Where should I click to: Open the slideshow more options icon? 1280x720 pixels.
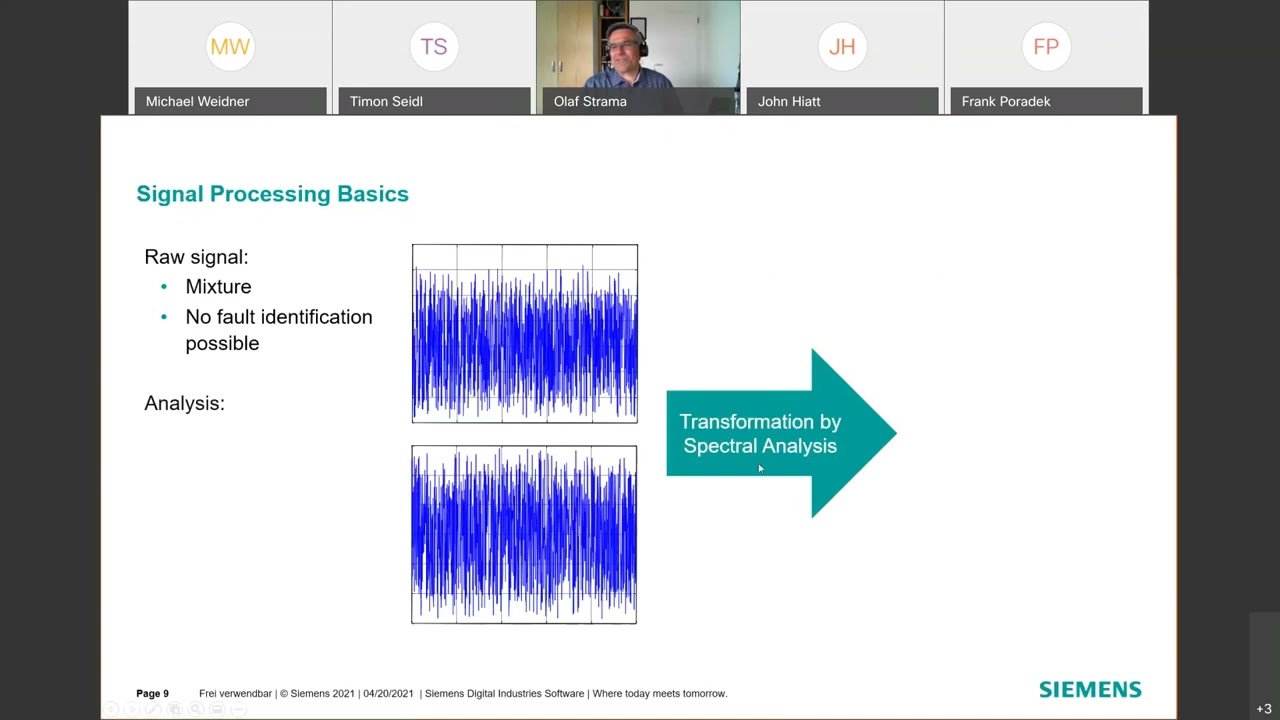[x=238, y=709]
